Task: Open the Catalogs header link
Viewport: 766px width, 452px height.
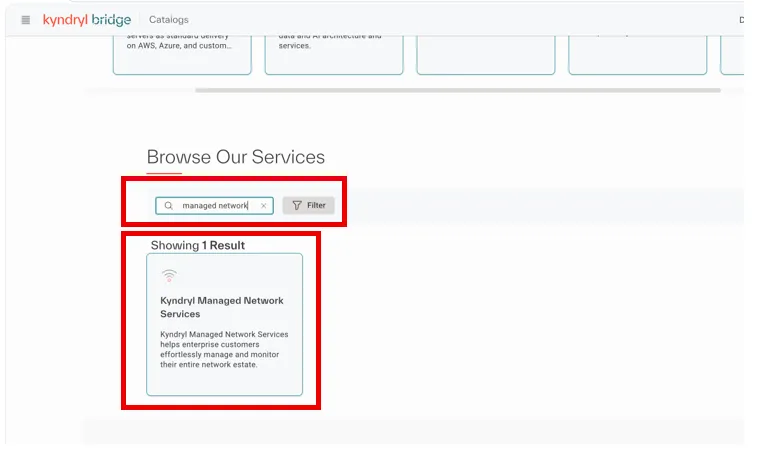Action: tap(169, 20)
